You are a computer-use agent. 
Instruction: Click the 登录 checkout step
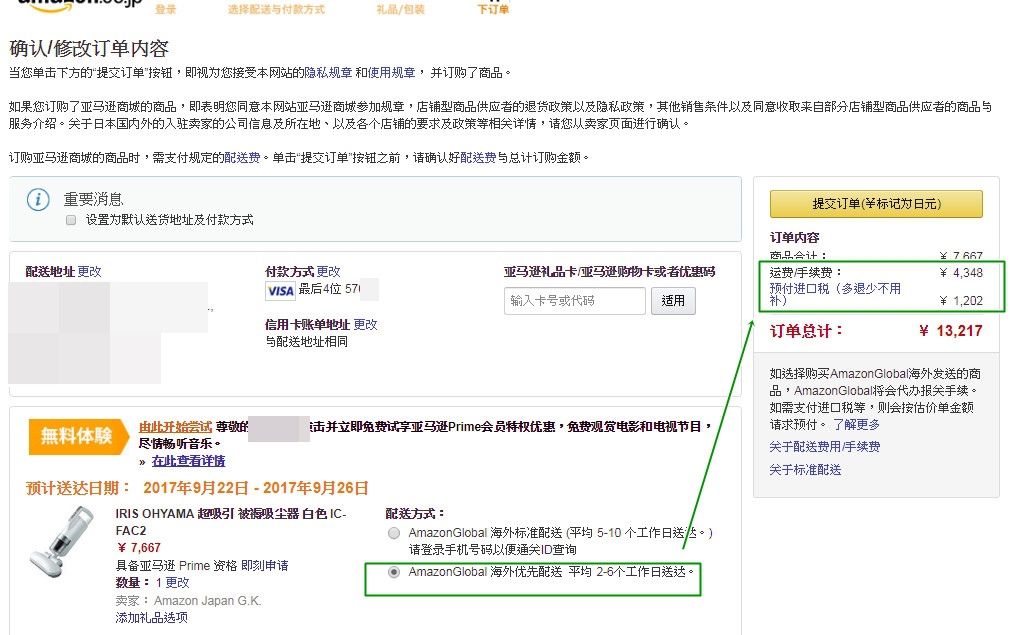point(166,10)
